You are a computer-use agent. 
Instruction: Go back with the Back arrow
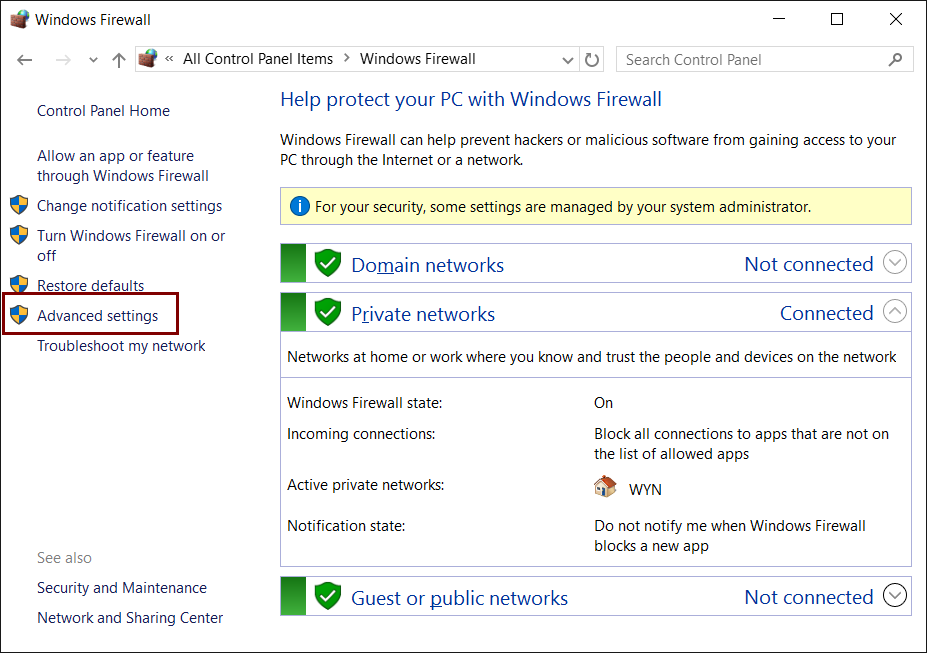[25, 60]
